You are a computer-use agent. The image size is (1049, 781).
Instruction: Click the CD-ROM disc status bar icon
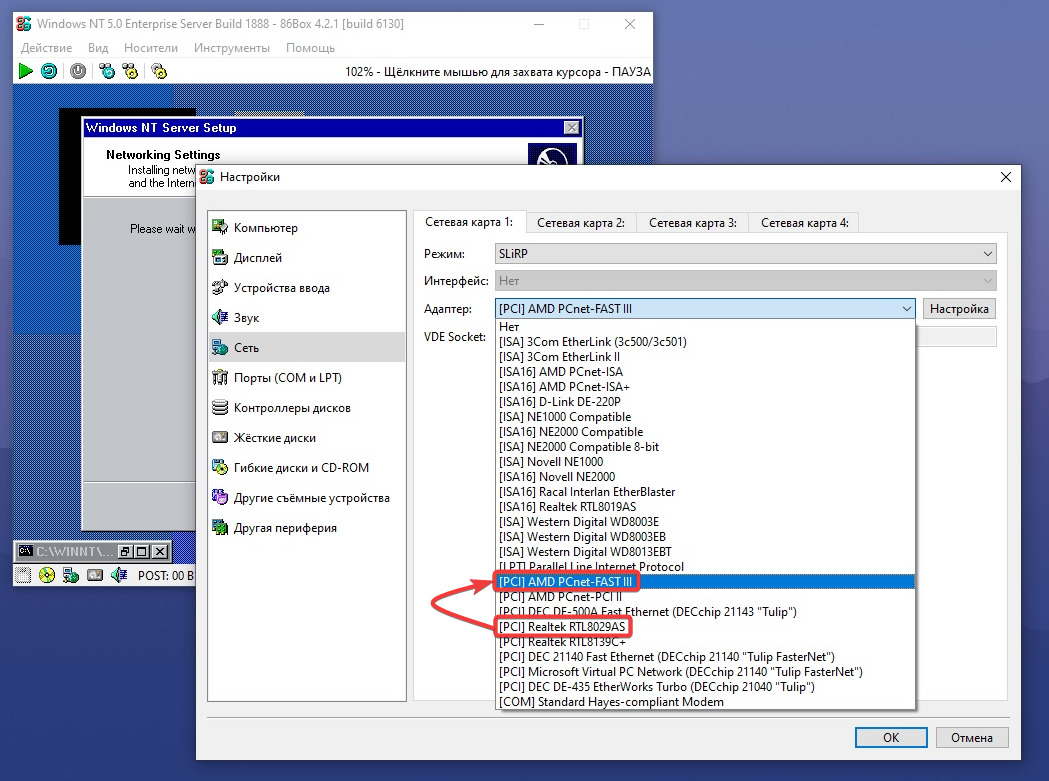click(47, 575)
